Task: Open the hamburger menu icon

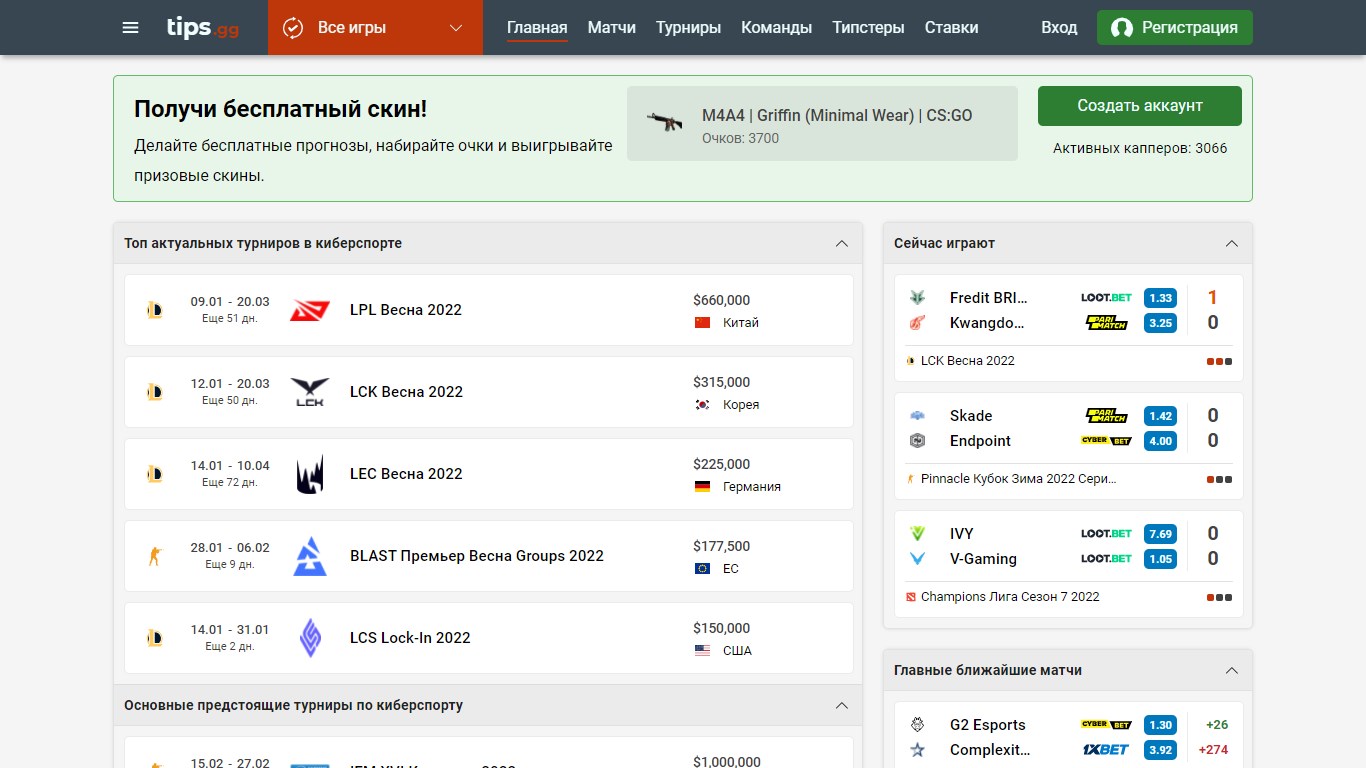Action: coord(130,28)
